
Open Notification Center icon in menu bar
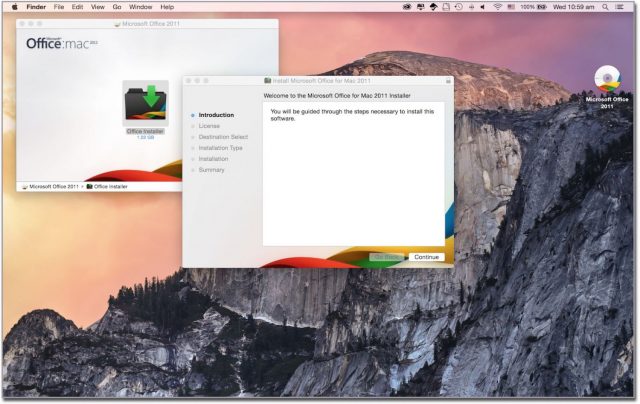click(620, 7)
